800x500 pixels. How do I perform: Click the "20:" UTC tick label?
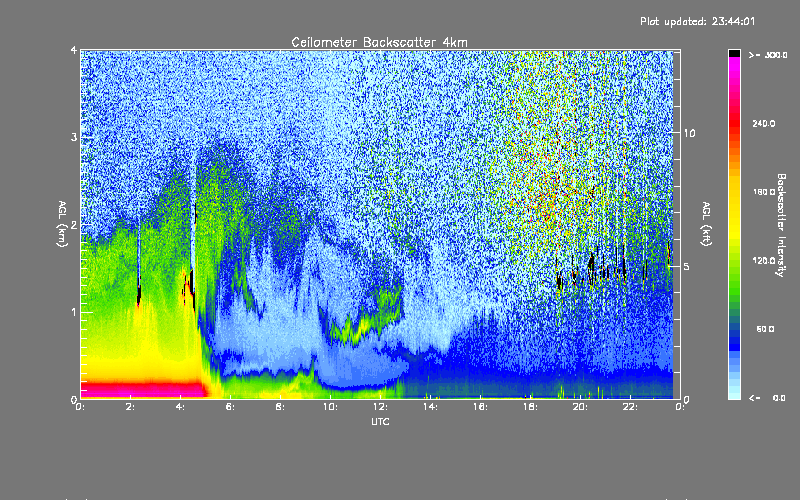tap(580, 407)
